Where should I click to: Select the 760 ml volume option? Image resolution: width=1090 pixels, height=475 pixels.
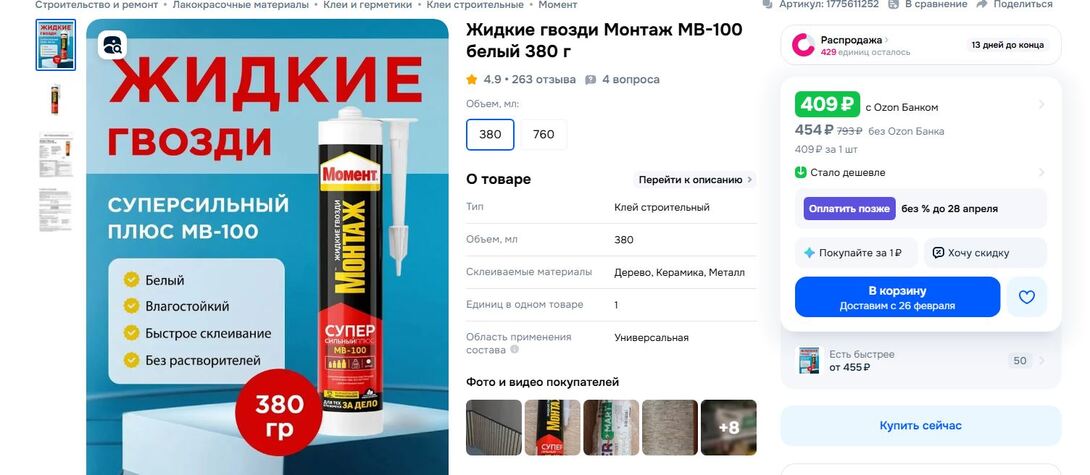coord(544,134)
